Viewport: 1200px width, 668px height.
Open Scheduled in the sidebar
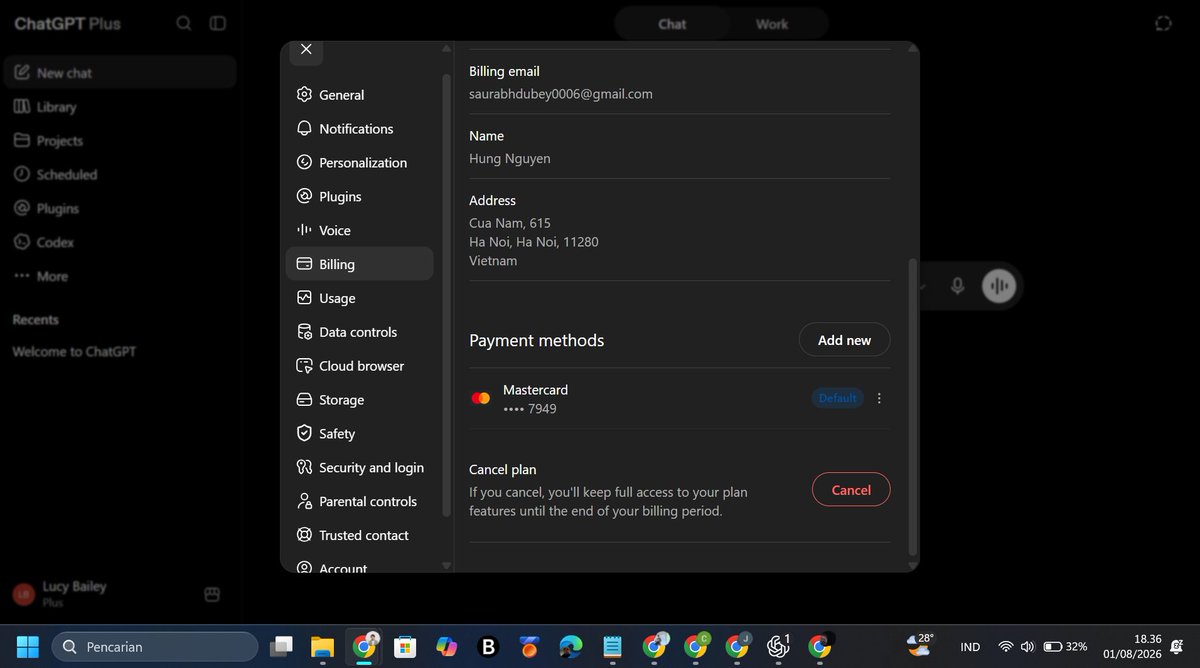coord(120,174)
